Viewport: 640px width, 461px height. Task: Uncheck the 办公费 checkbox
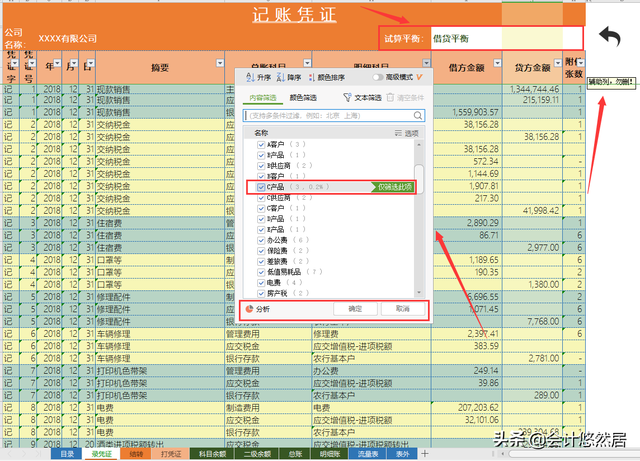[x=261, y=240]
